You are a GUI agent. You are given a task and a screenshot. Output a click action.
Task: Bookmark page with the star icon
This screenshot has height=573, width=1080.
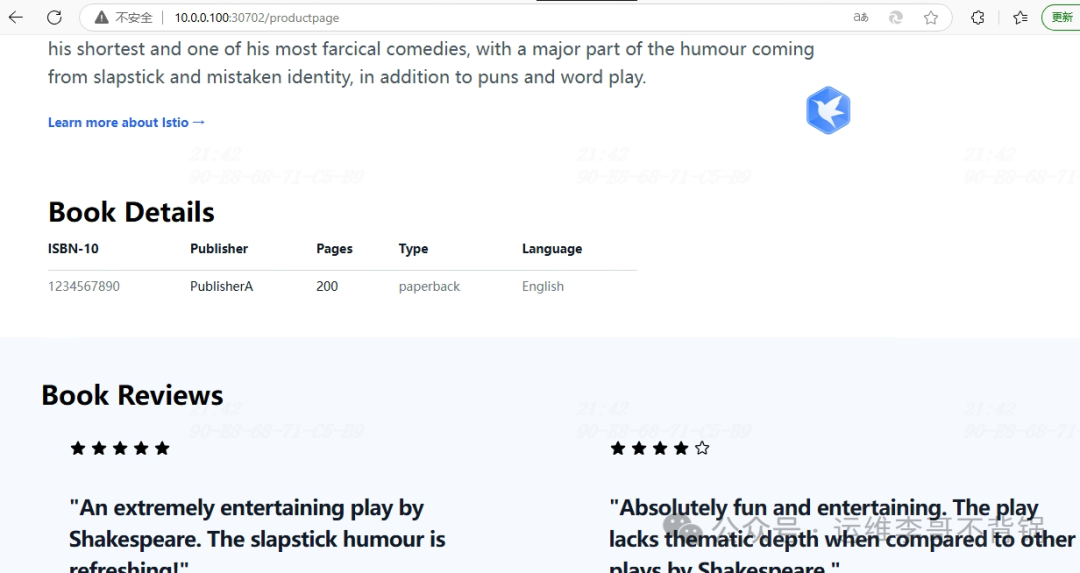931,17
